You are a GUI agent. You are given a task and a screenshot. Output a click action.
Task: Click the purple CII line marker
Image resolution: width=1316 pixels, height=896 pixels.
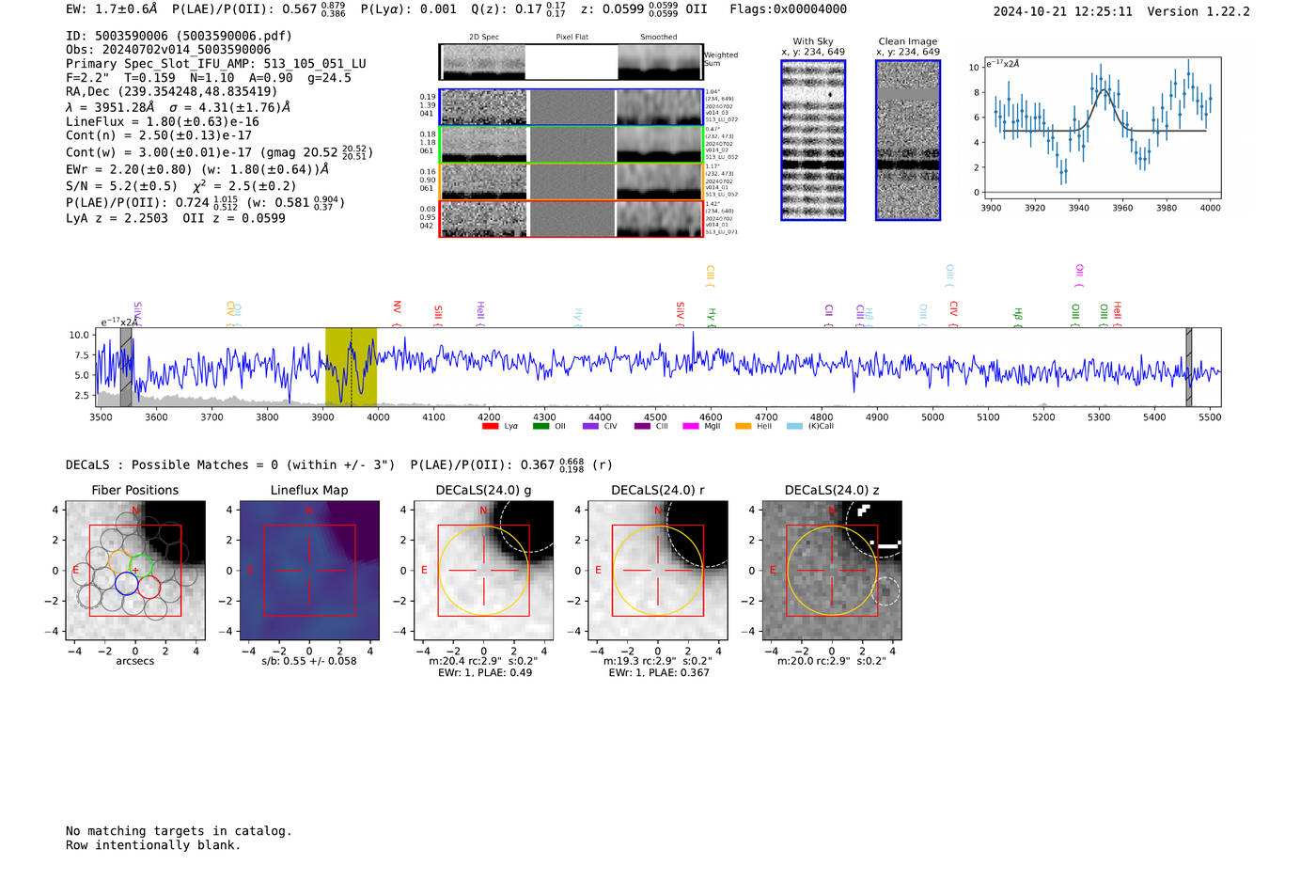pyautogui.click(x=828, y=315)
